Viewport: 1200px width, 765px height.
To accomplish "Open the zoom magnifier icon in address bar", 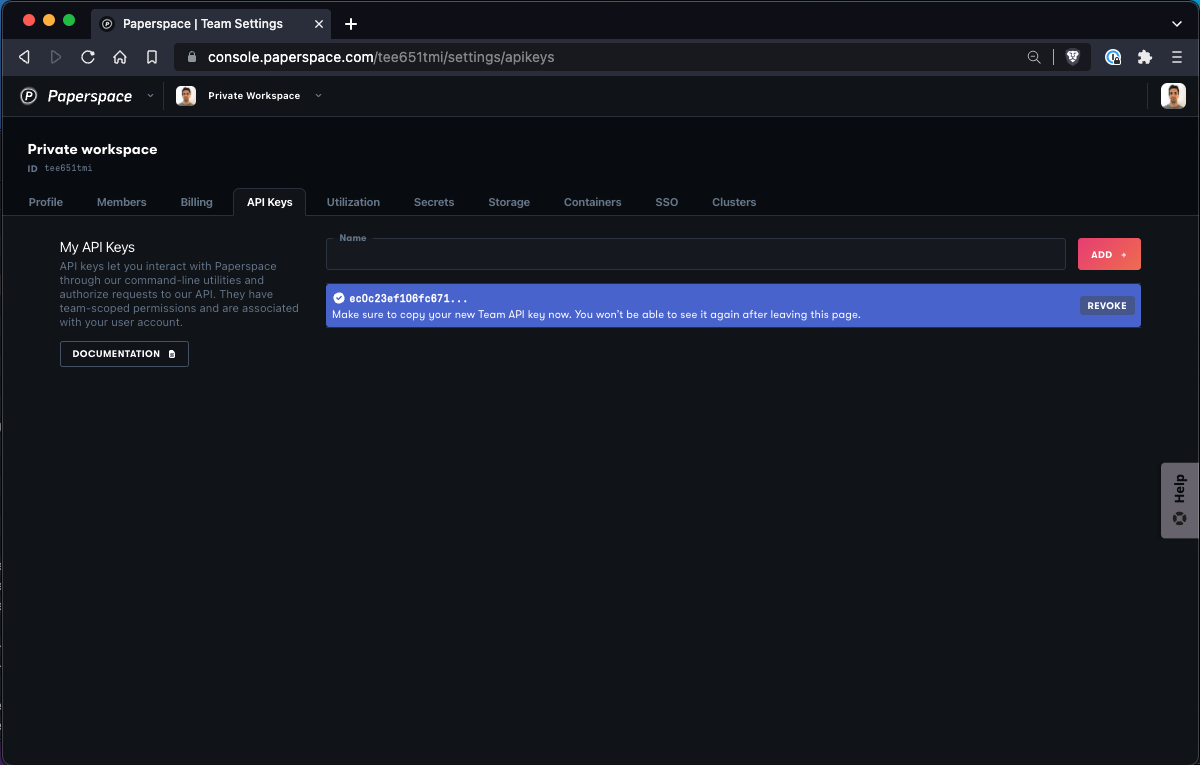I will point(1034,57).
